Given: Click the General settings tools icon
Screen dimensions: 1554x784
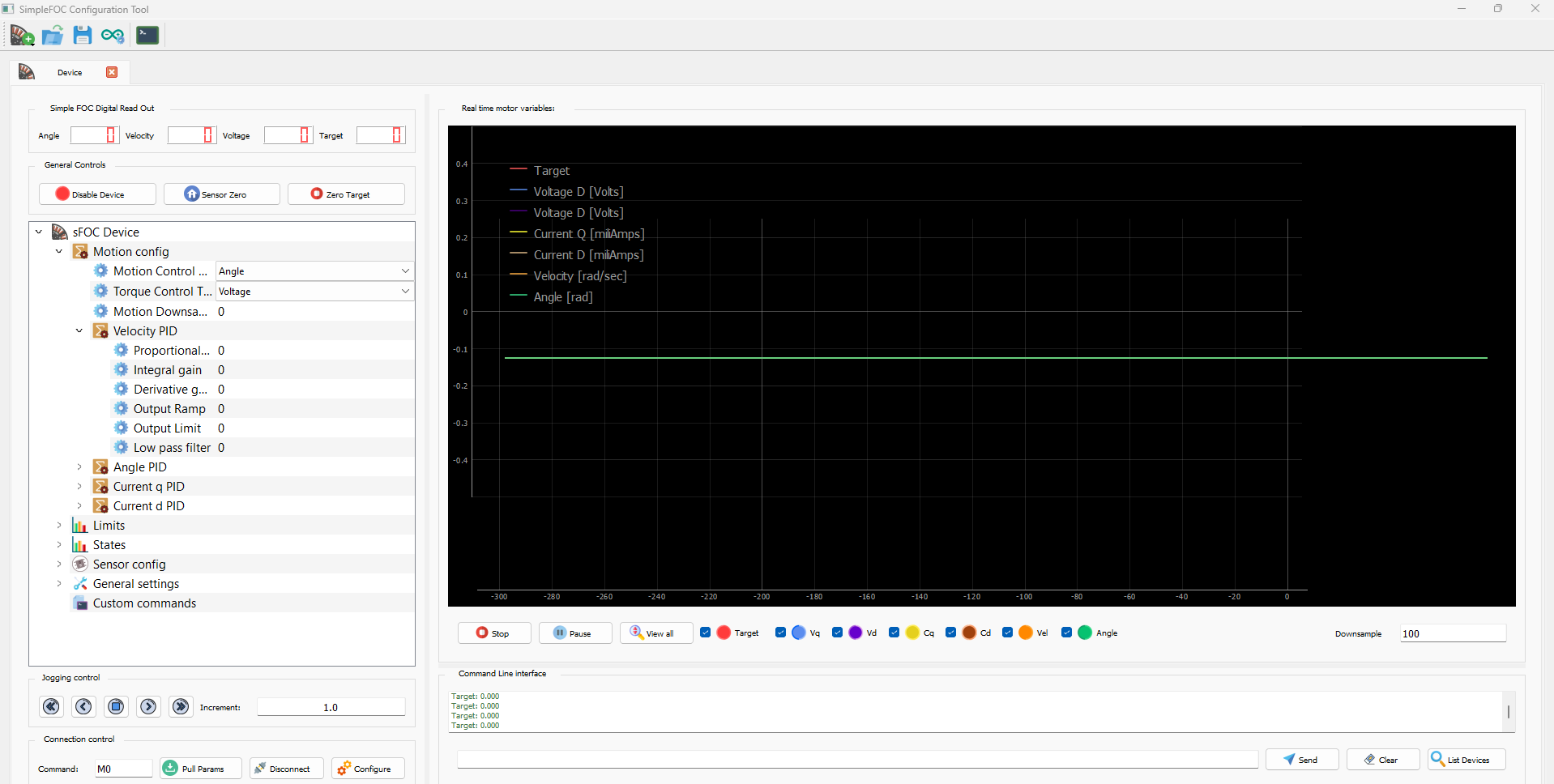Looking at the screenshot, I should click(x=80, y=583).
